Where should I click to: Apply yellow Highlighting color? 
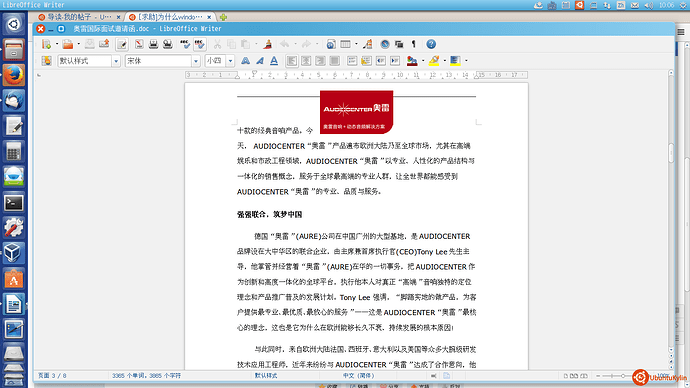(434, 61)
